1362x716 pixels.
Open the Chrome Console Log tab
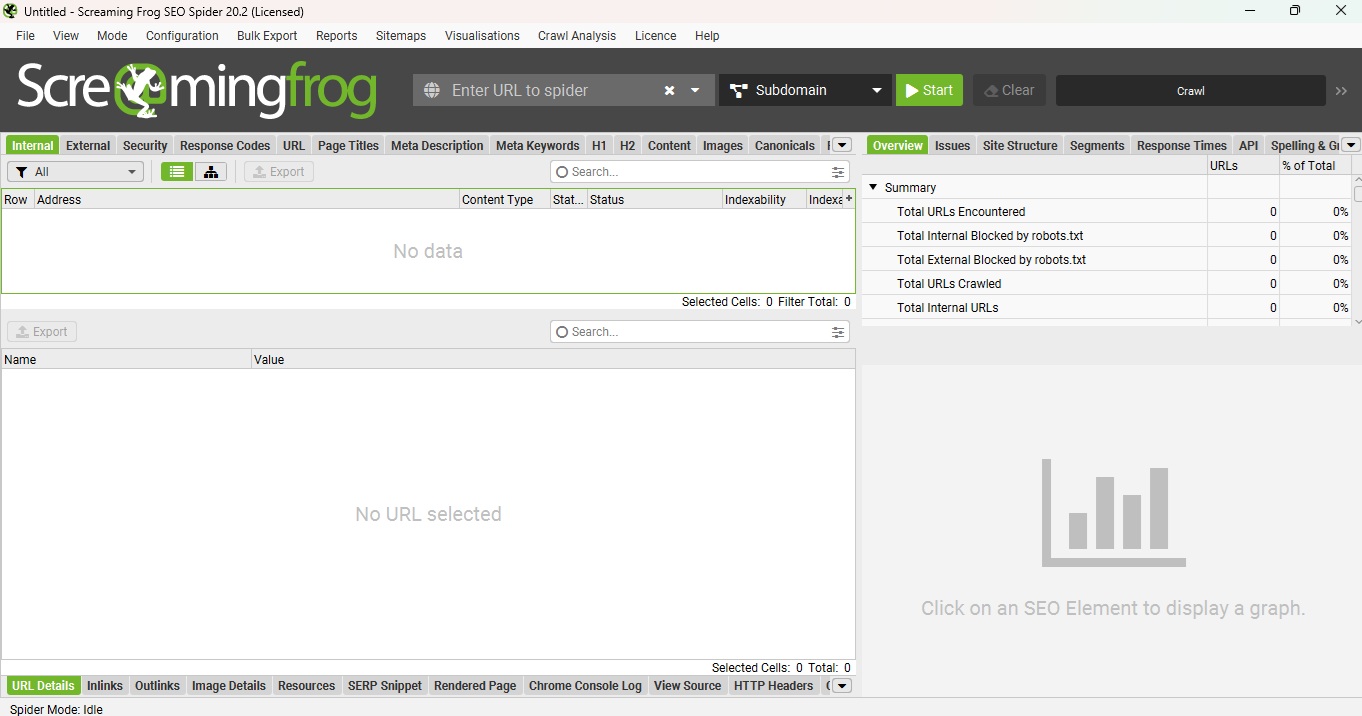click(x=585, y=686)
